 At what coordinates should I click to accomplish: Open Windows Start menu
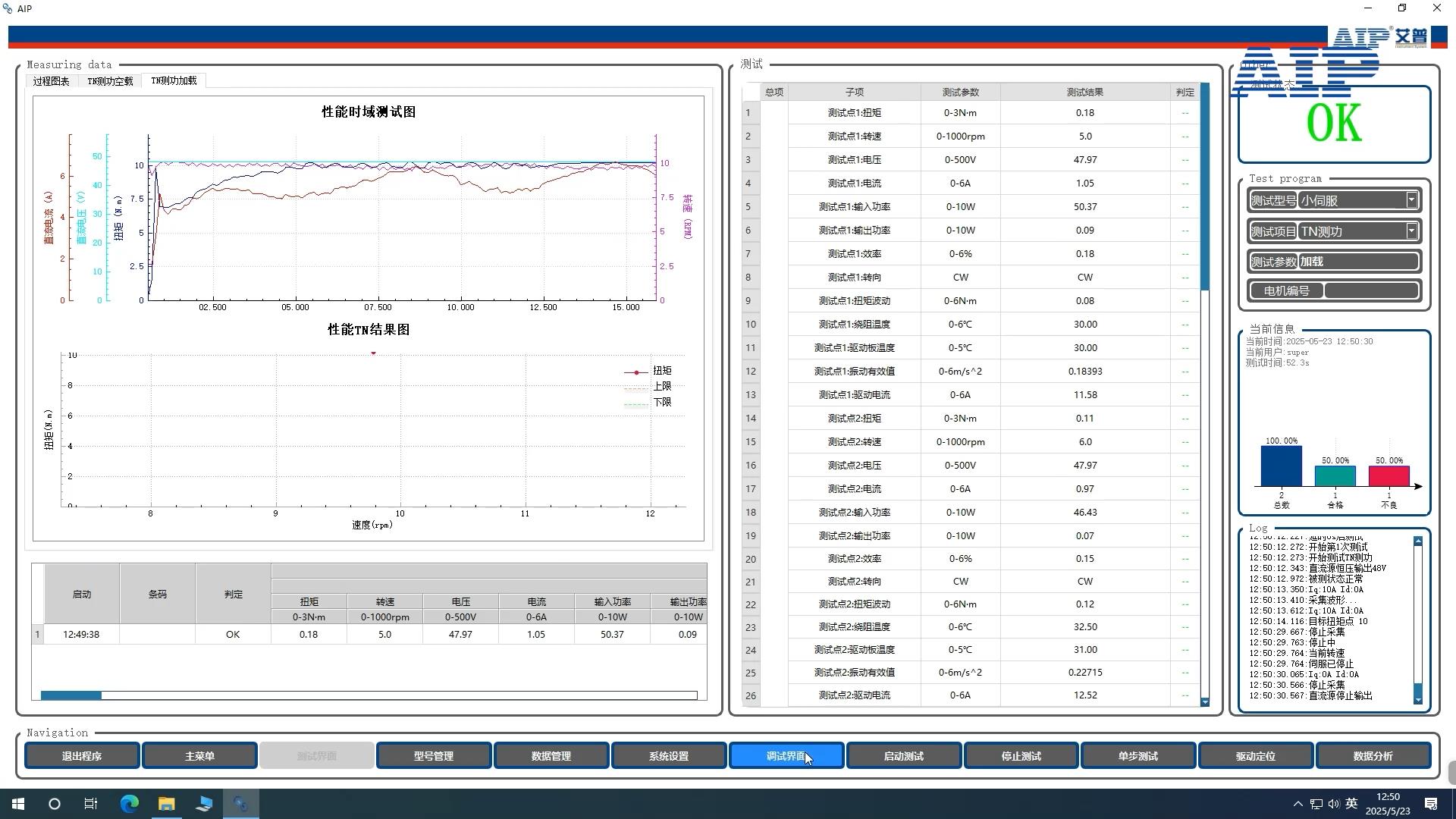tap(18, 804)
